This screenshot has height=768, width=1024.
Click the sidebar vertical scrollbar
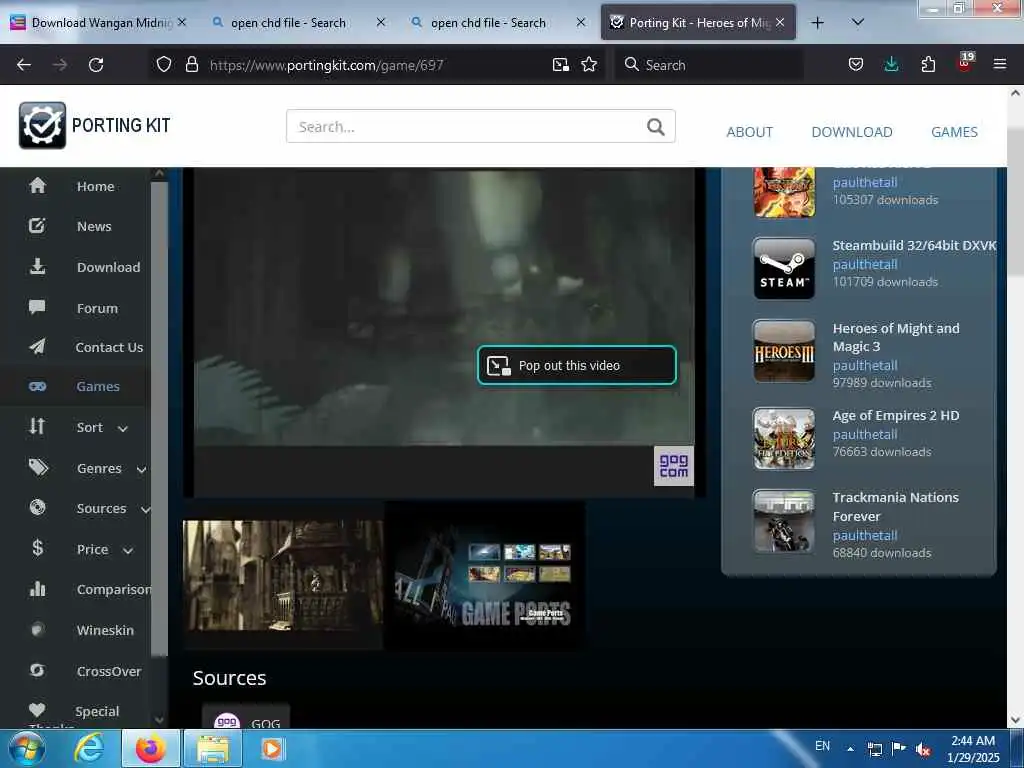pyautogui.click(x=159, y=418)
